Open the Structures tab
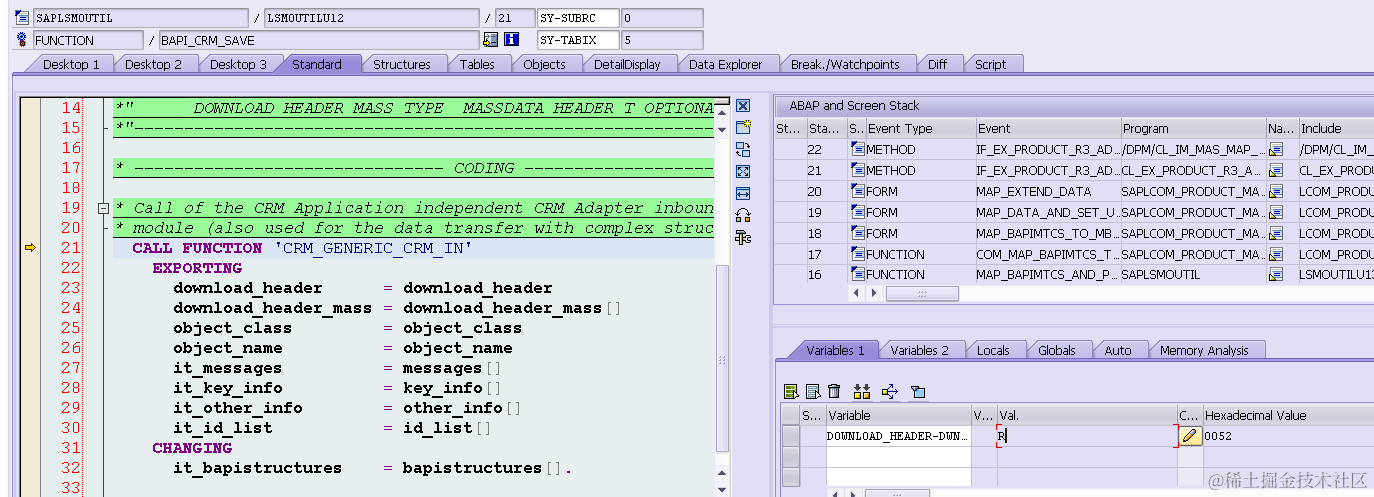1374x497 pixels. coord(402,64)
